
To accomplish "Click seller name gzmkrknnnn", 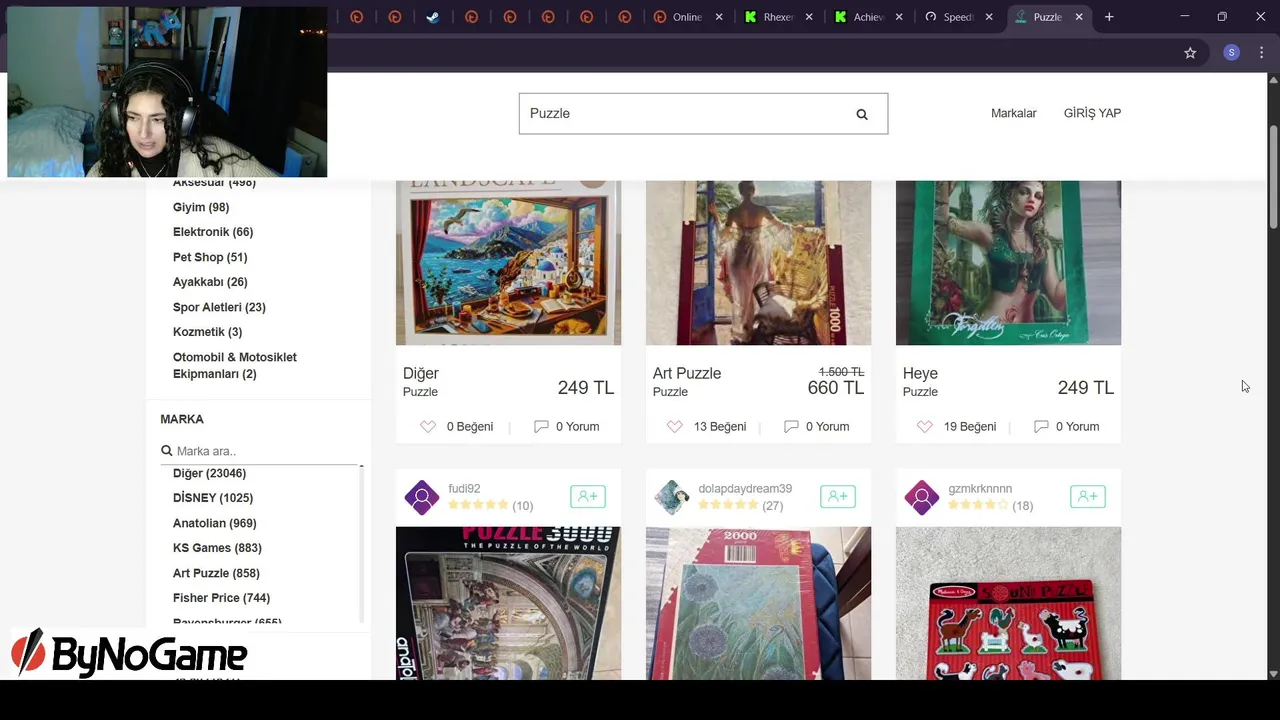I will coord(980,489).
